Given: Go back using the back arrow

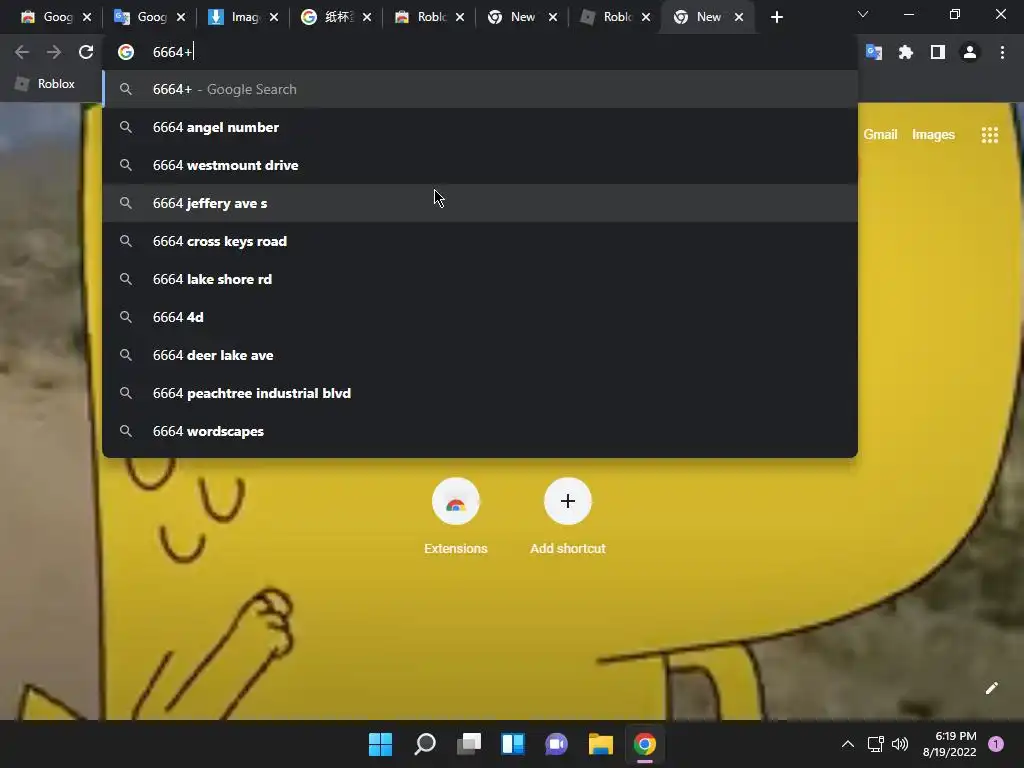Looking at the screenshot, I should (22, 52).
